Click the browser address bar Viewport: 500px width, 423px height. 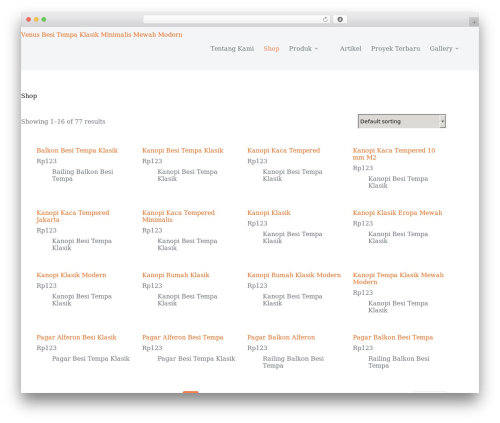pos(237,20)
